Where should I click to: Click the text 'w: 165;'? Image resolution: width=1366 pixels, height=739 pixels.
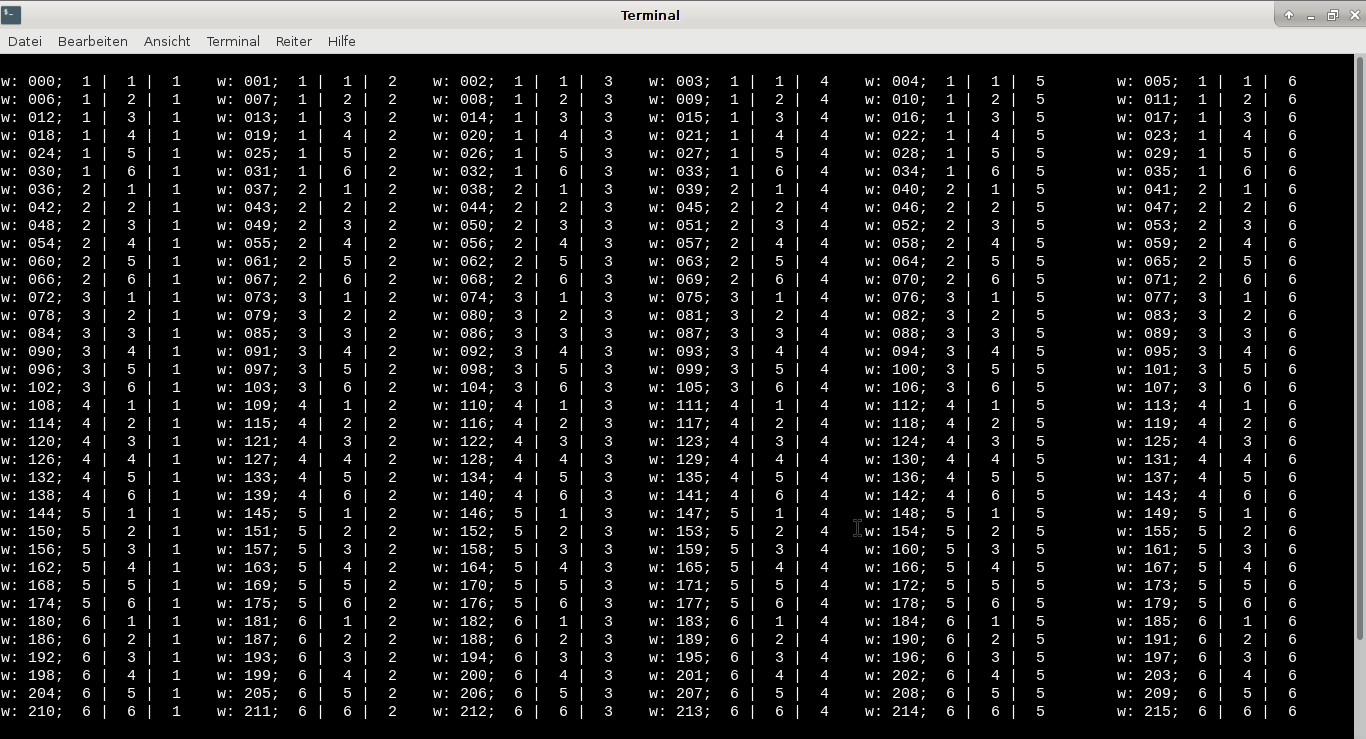[x=679, y=567]
